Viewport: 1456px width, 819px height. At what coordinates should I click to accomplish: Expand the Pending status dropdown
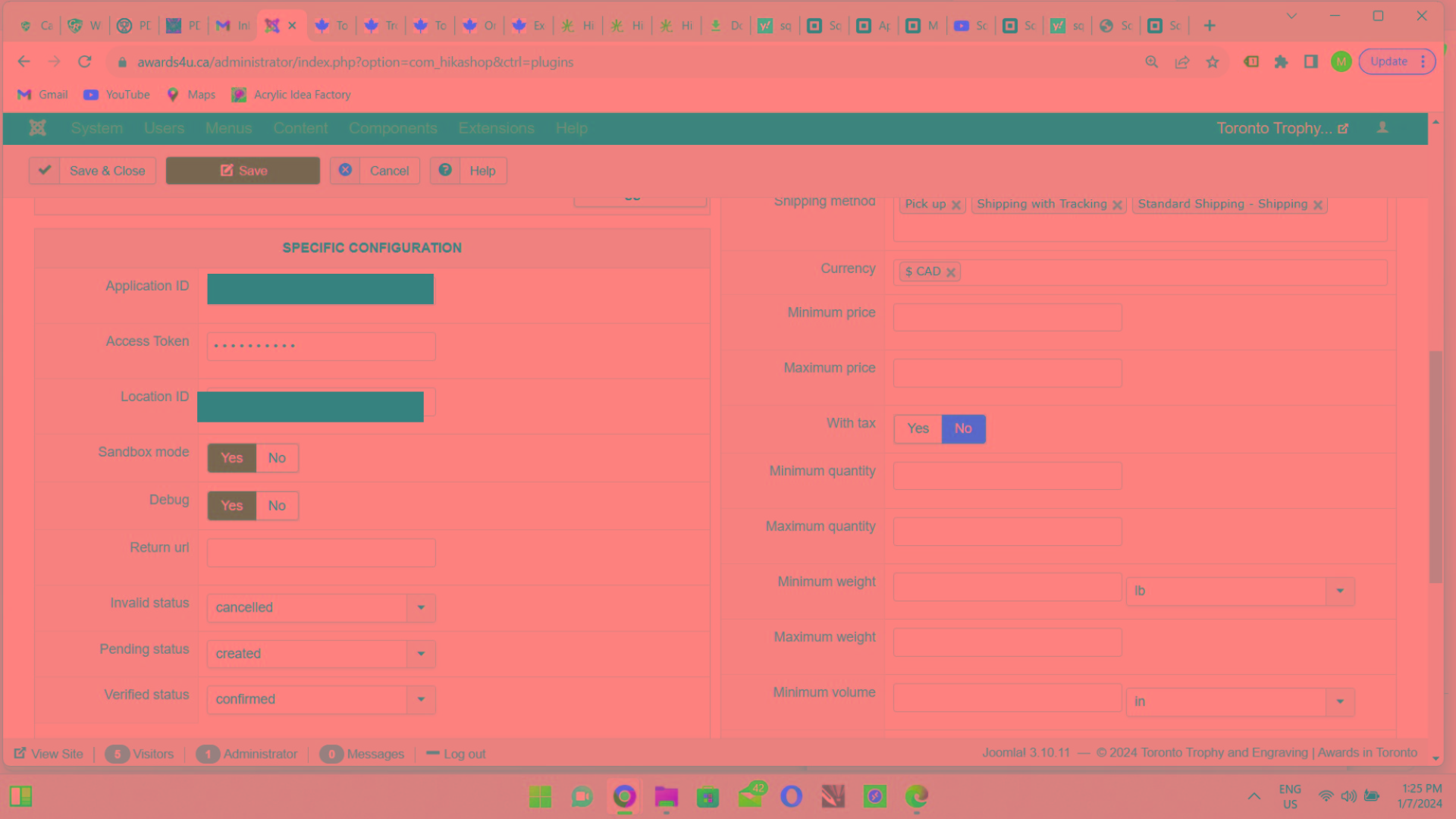pos(421,654)
